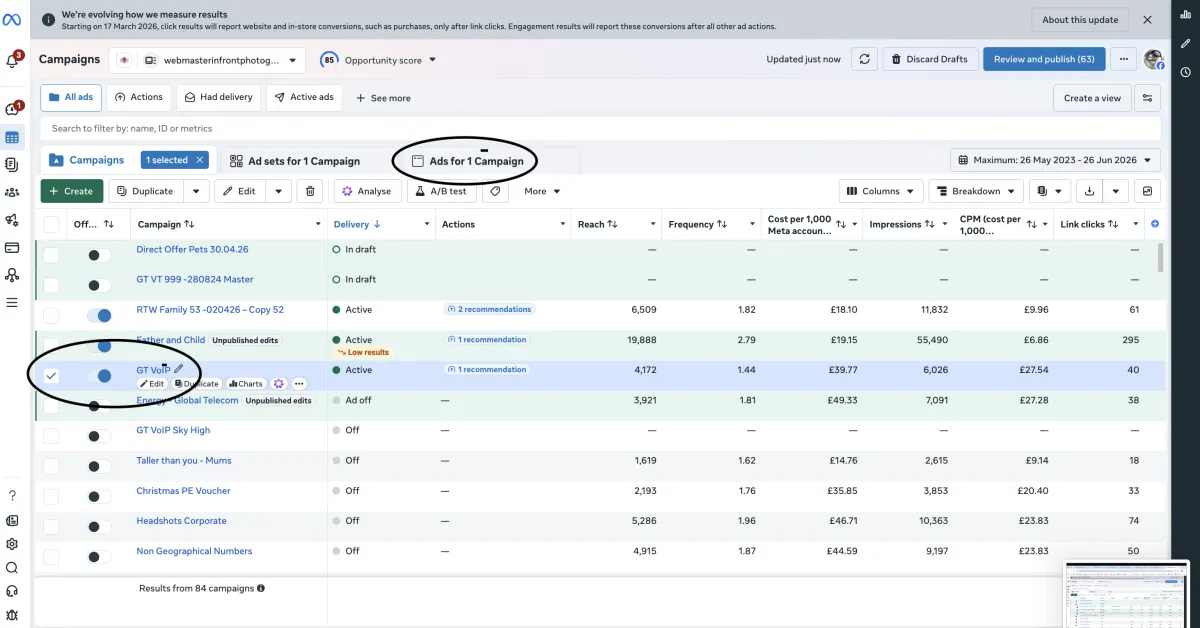Open the Duplicate options arrow
This screenshot has width=1200, height=628.
[x=196, y=191]
